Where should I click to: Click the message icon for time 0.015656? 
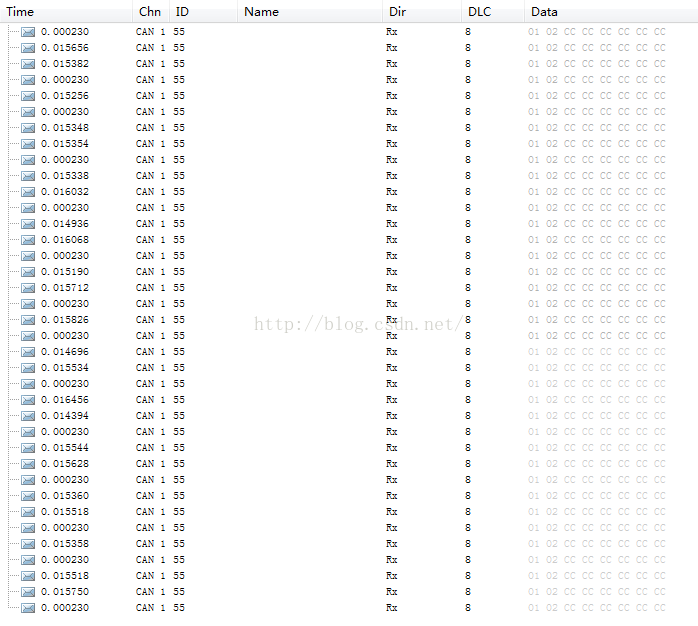click(28, 48)
